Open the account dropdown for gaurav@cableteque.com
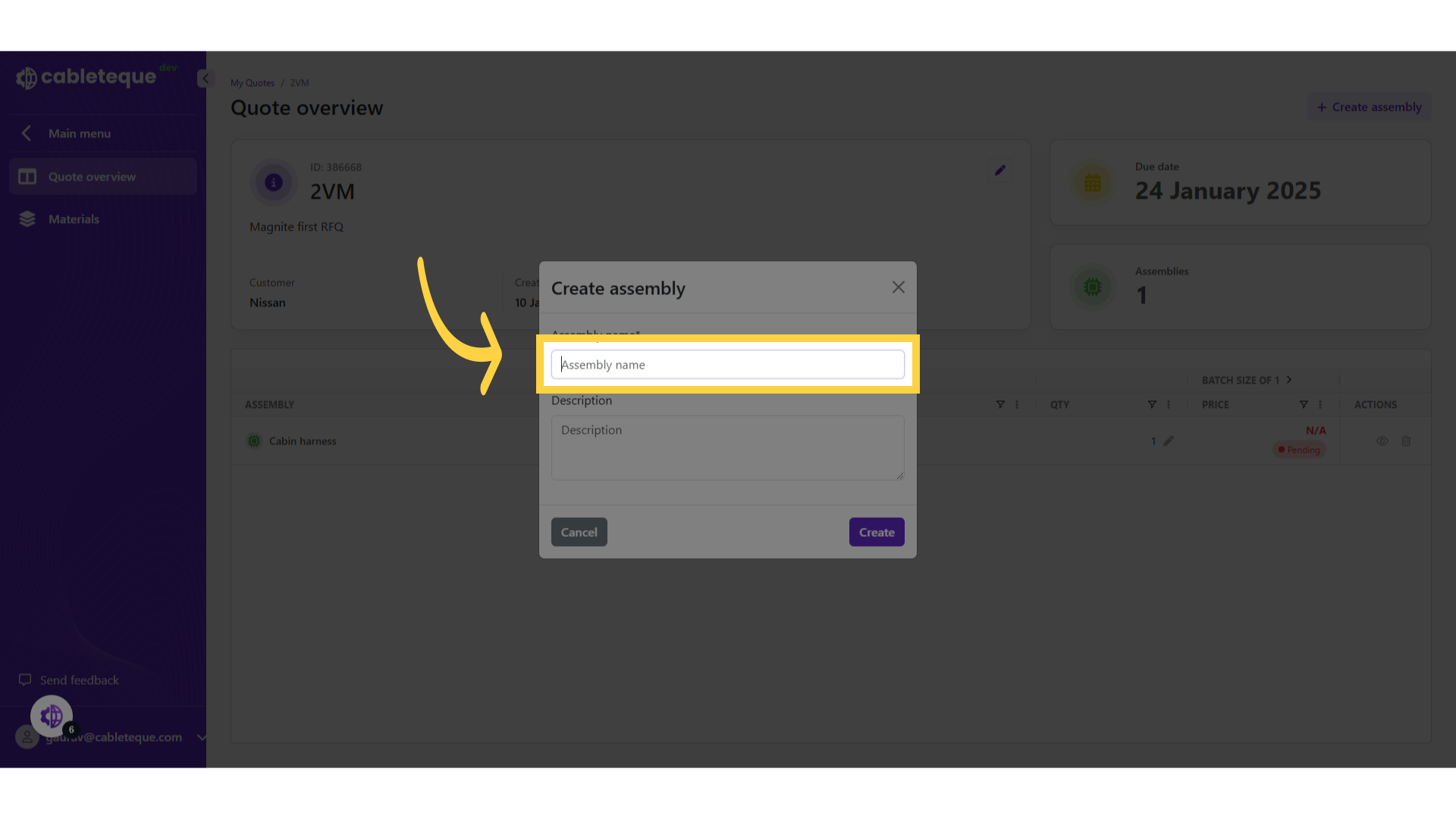 (201, 736)
